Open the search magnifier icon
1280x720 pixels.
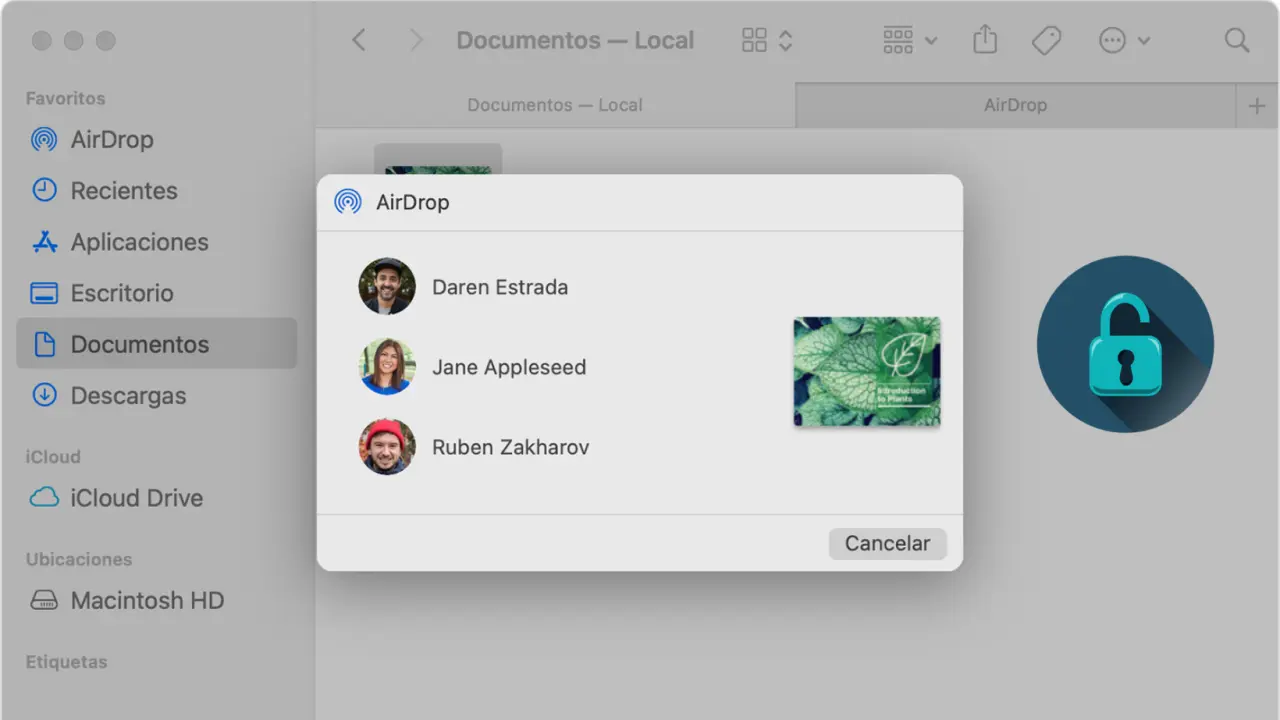[1237, 40]
